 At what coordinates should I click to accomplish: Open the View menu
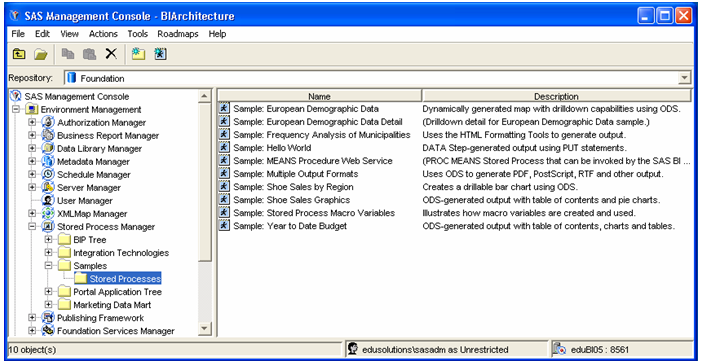click(x=69, y=34)
